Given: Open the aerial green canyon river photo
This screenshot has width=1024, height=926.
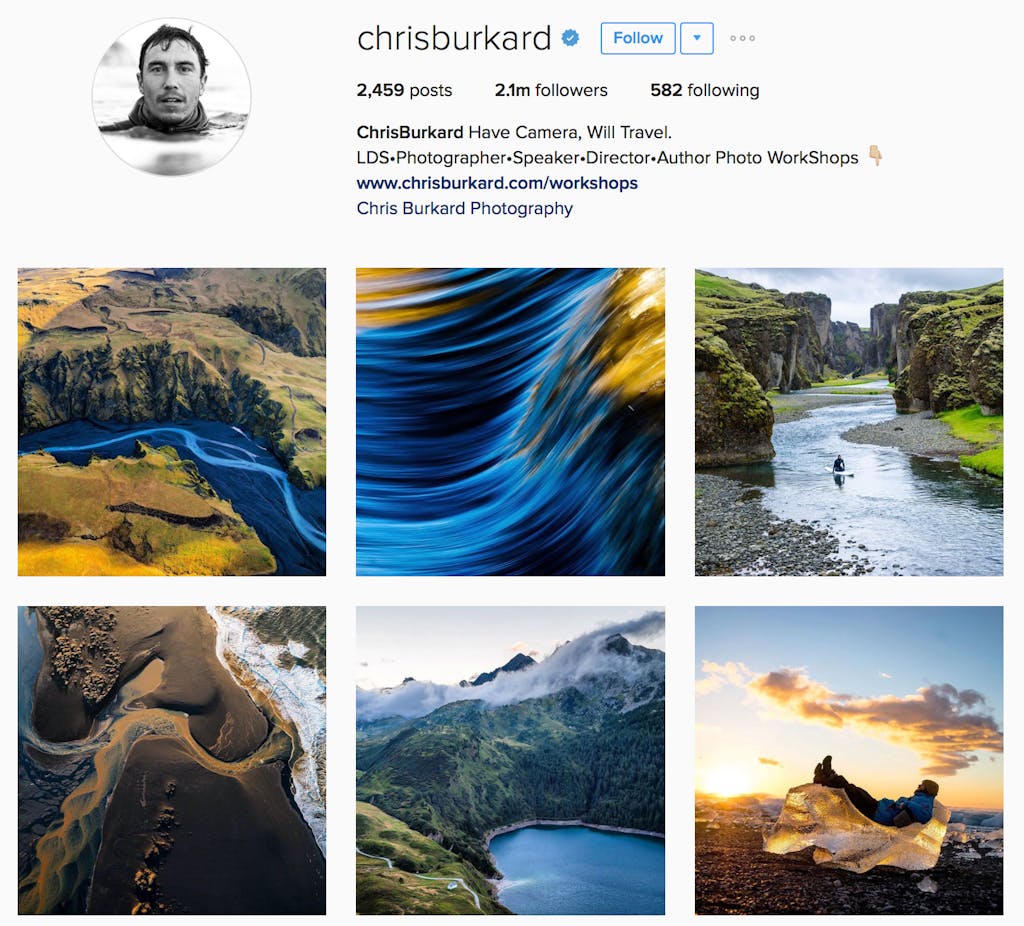Looking at the screenshot, I should pos(172,422).
